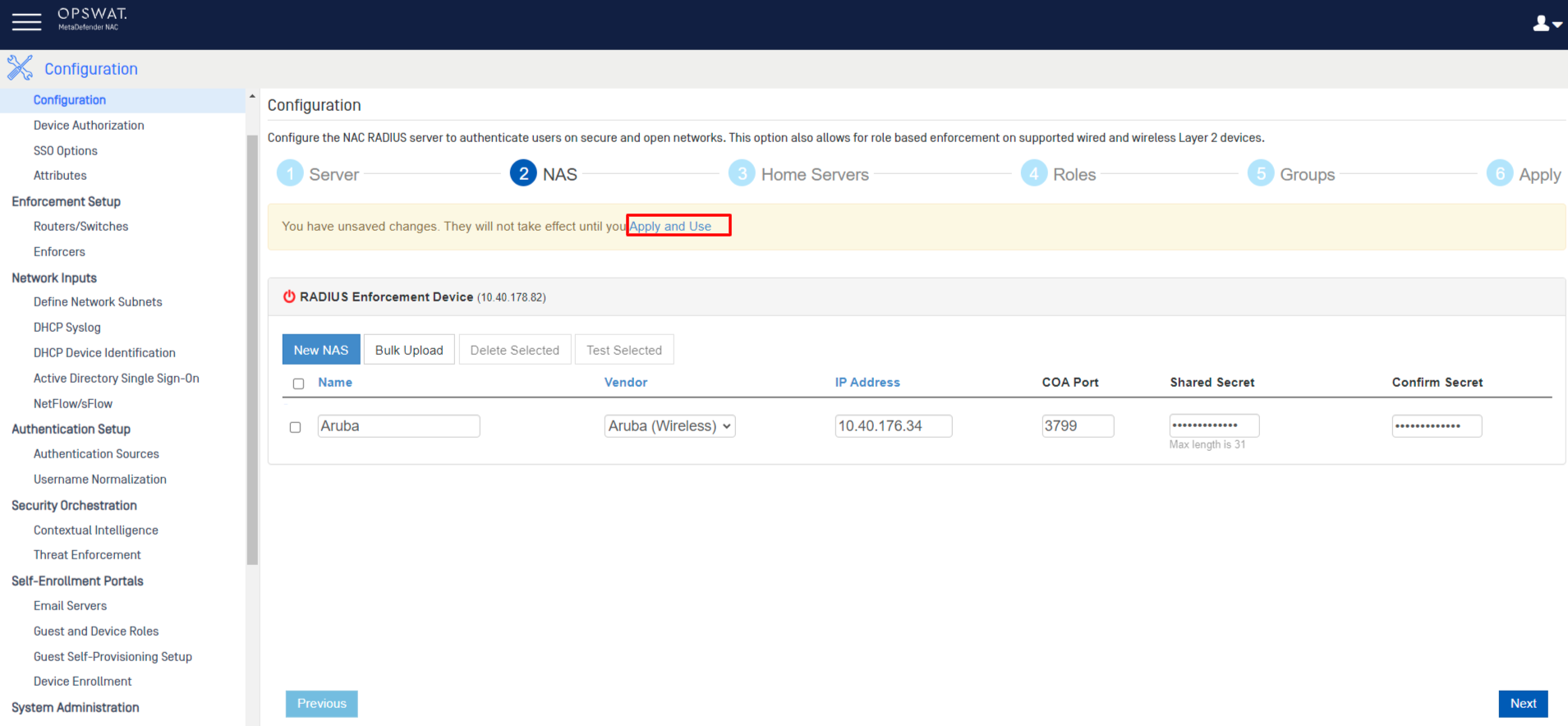Open Threat Enforcement
This screenshot has height=726, width=1568.
87,555
